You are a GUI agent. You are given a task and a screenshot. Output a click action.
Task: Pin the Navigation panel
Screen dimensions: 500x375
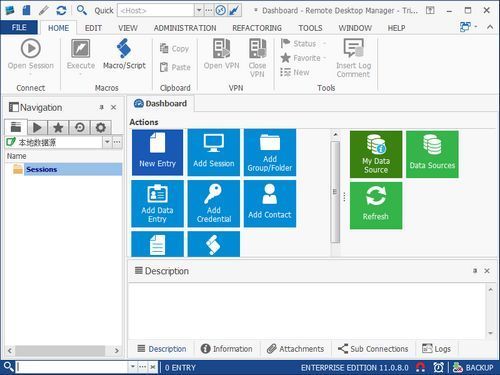[x=102, y=107]
